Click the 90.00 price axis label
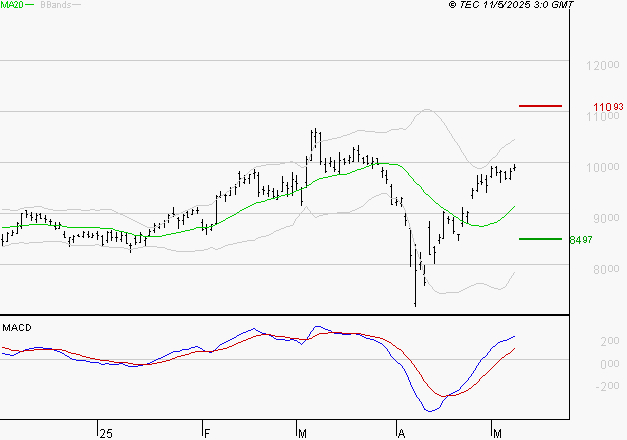 (606, 218)
